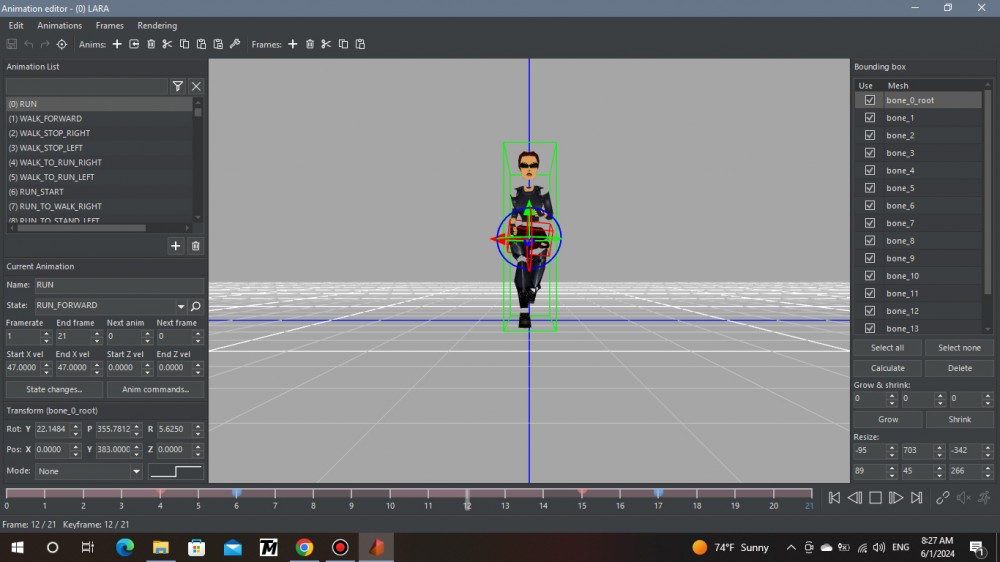The width and height of the screenshot is (1000, 562).
Task: Click Resize -95 value stepper arrows
Action: 892,450
